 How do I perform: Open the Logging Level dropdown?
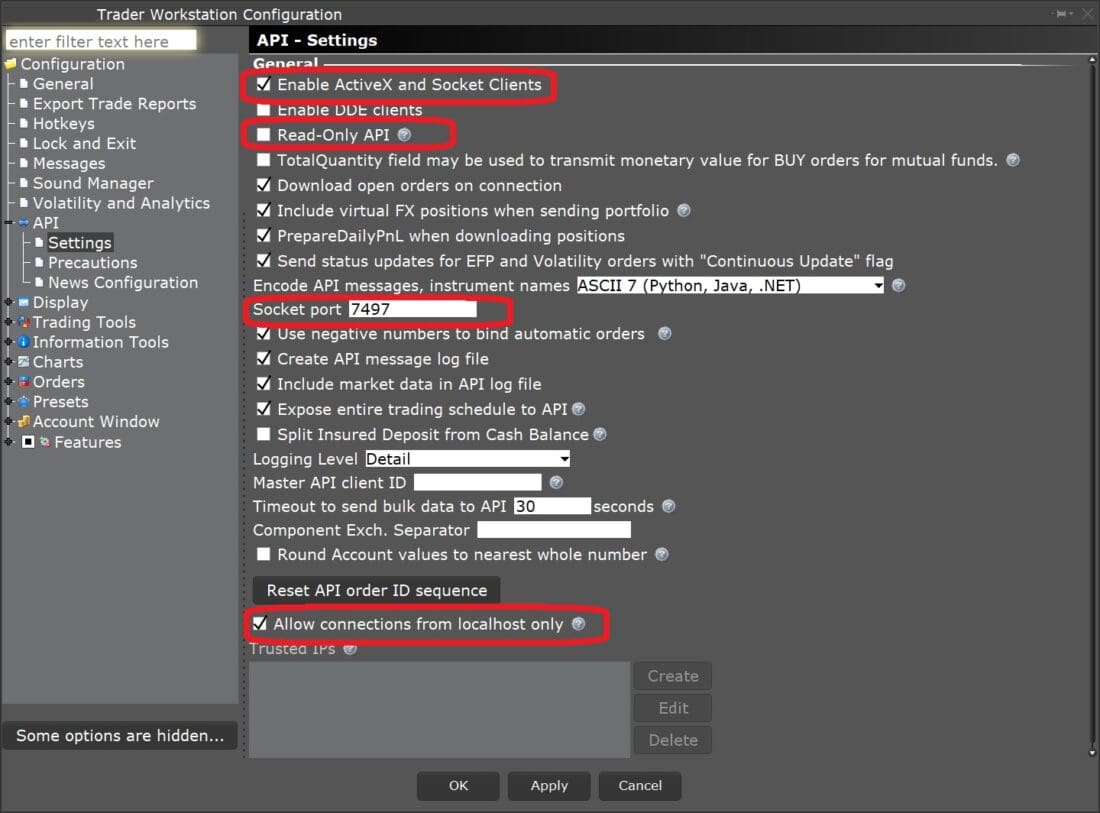pyautogui.click(x=561, y=458)
